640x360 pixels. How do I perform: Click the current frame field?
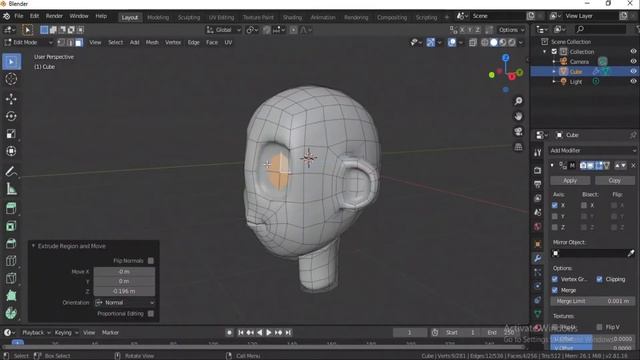click(x=410, y=333)
